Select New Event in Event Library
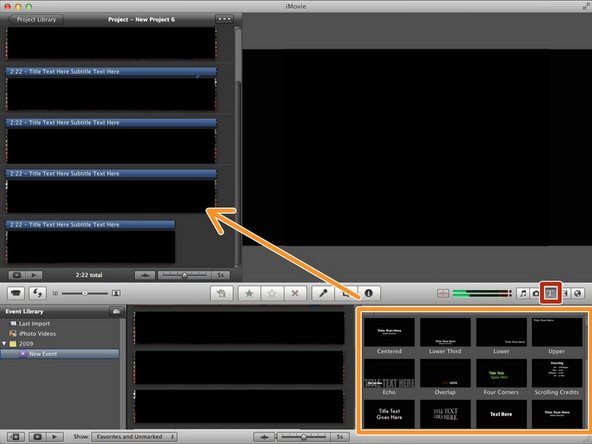 [60, 354]
